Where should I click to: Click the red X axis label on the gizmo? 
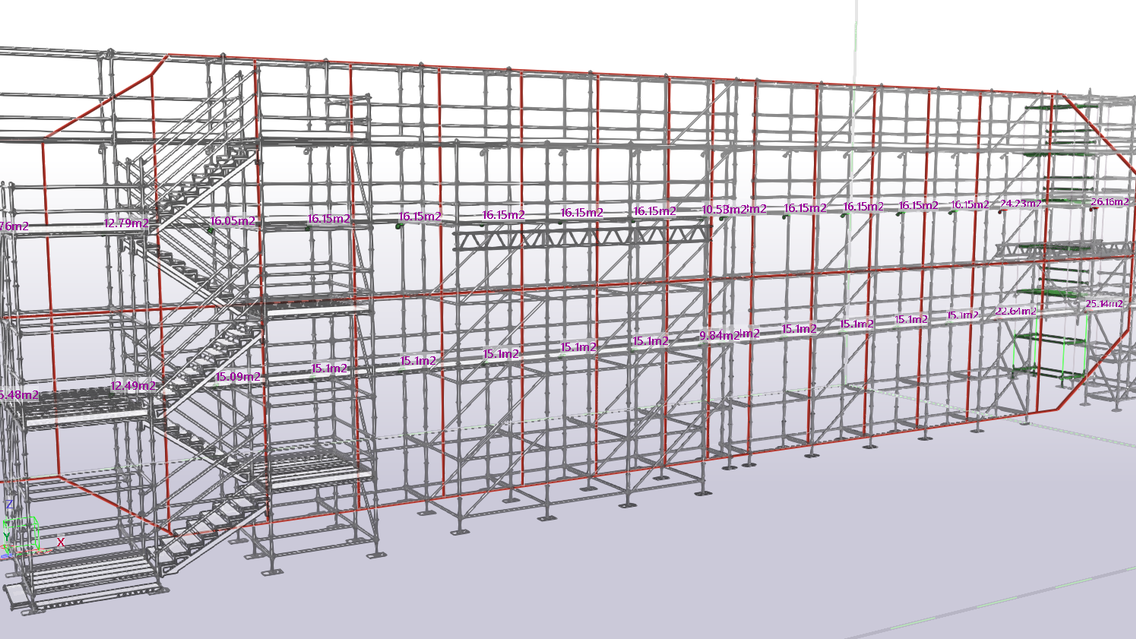[x=60, y=542]
